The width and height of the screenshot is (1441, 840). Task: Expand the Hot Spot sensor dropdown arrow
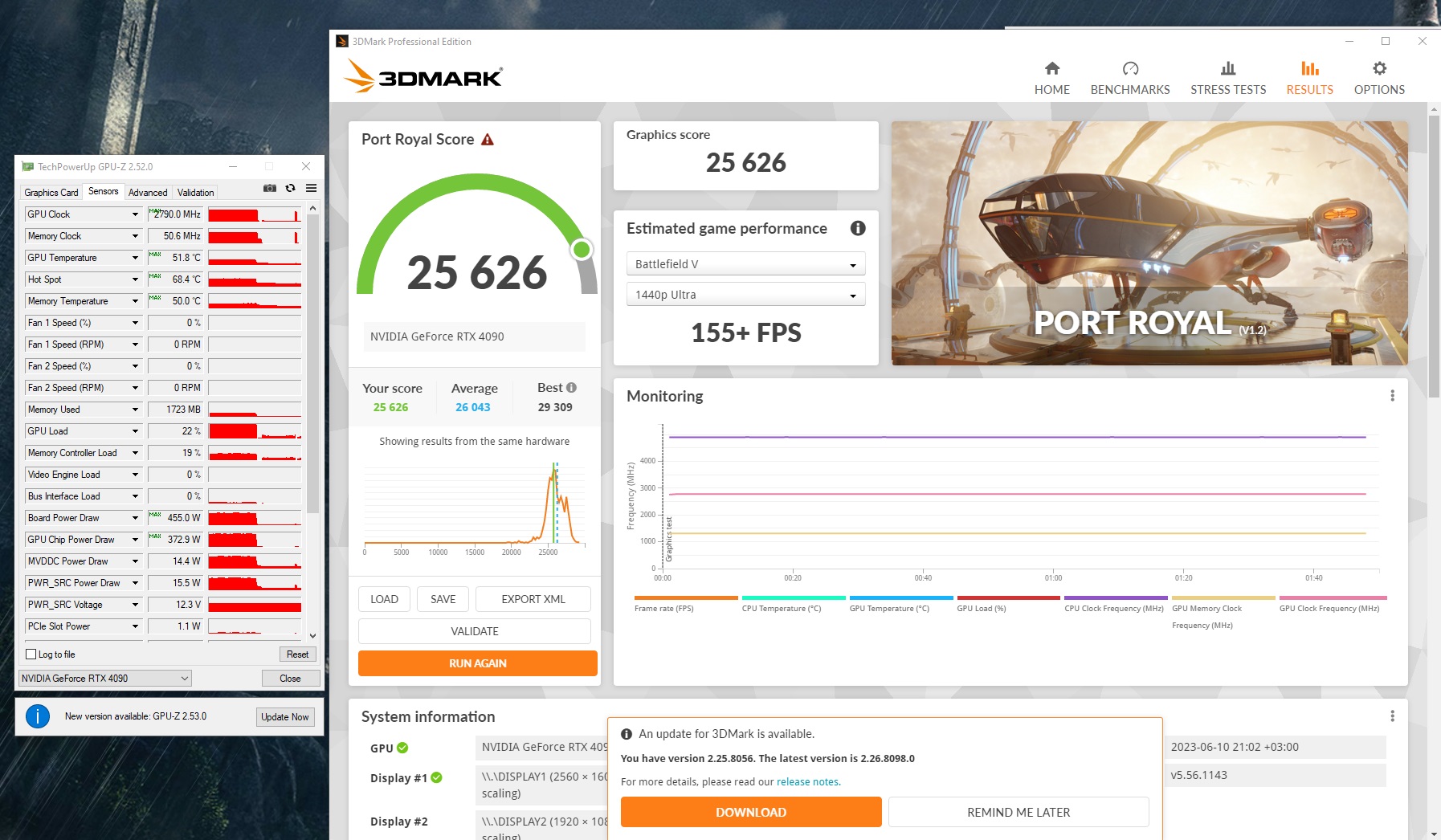point(135,279)
